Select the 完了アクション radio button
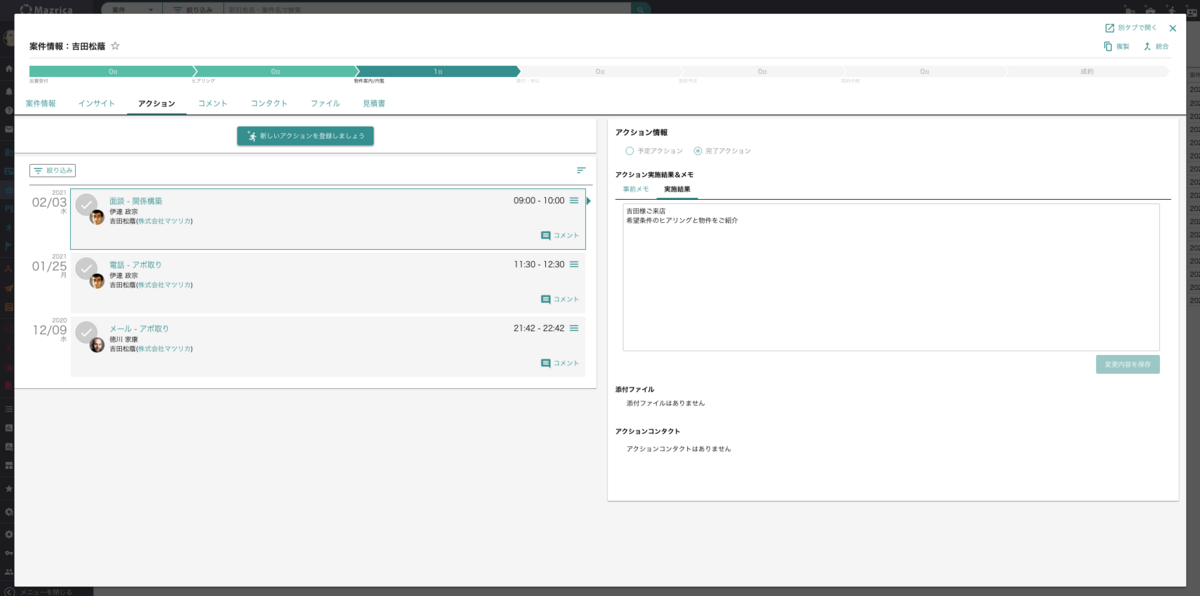The width and height of the screenshot is (1200, 596). (698, 151)
